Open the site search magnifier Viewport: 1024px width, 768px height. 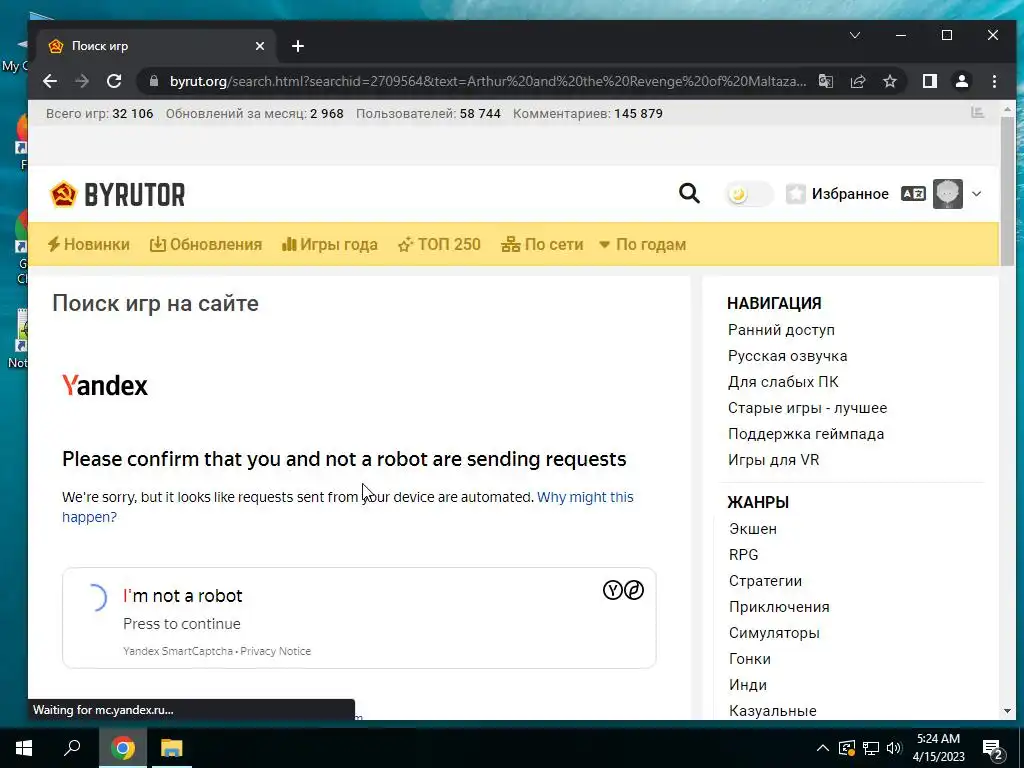689,193
